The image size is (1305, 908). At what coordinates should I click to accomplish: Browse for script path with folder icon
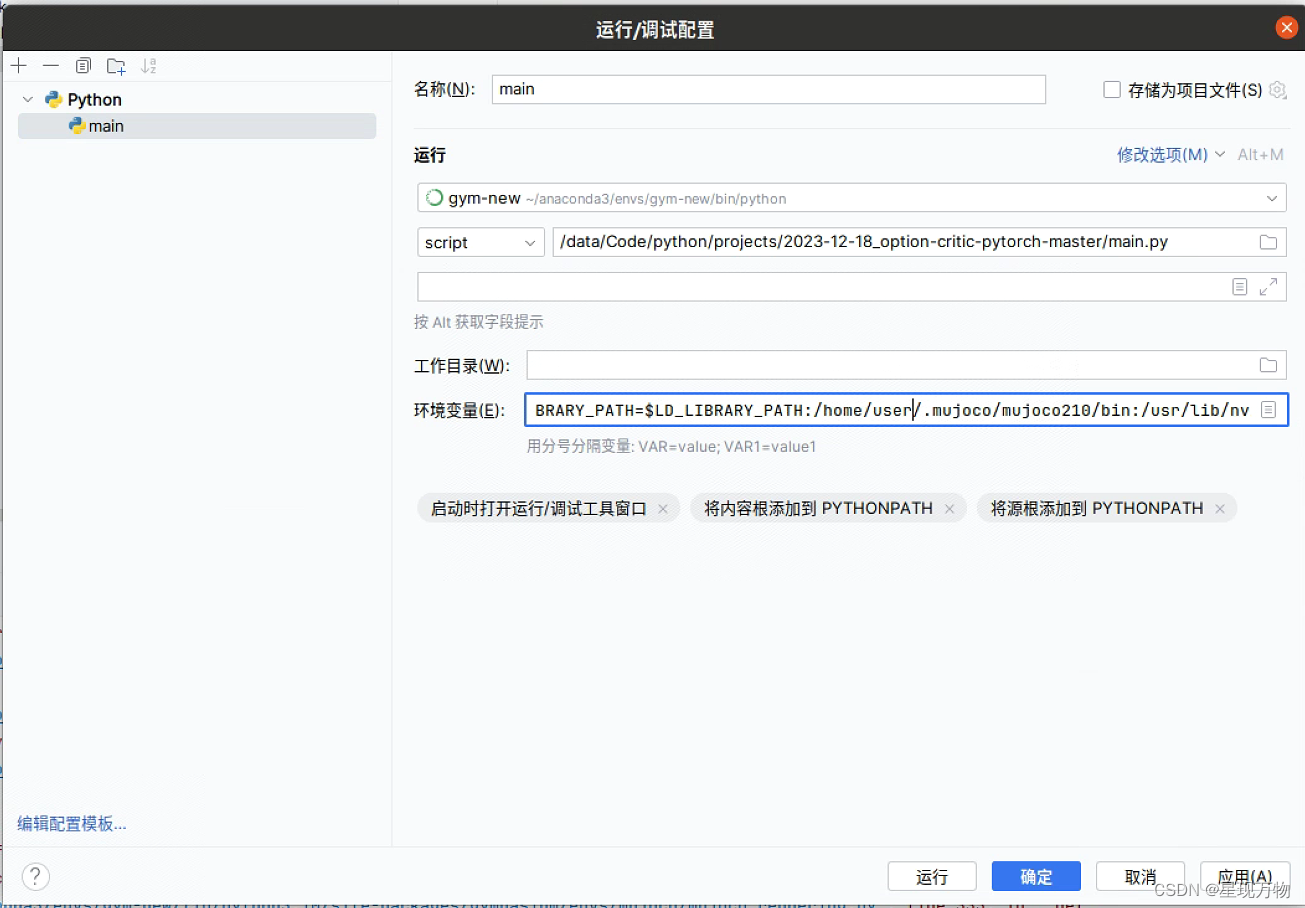pyautogui.click(x=1268, y=242)
